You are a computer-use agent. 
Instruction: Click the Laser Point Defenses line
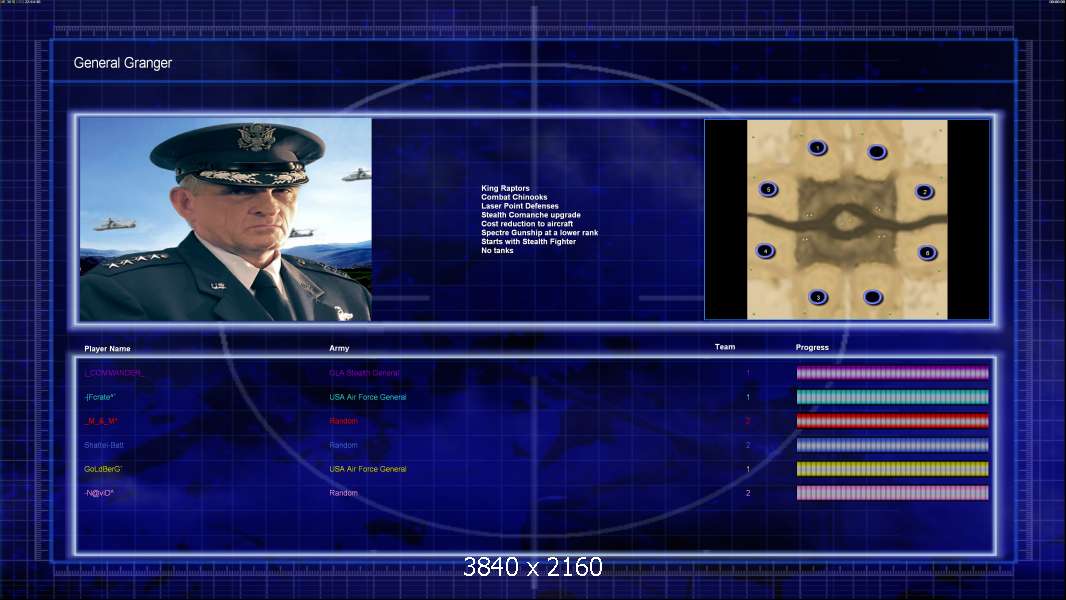pyautogui.click(x=519, y=206)
